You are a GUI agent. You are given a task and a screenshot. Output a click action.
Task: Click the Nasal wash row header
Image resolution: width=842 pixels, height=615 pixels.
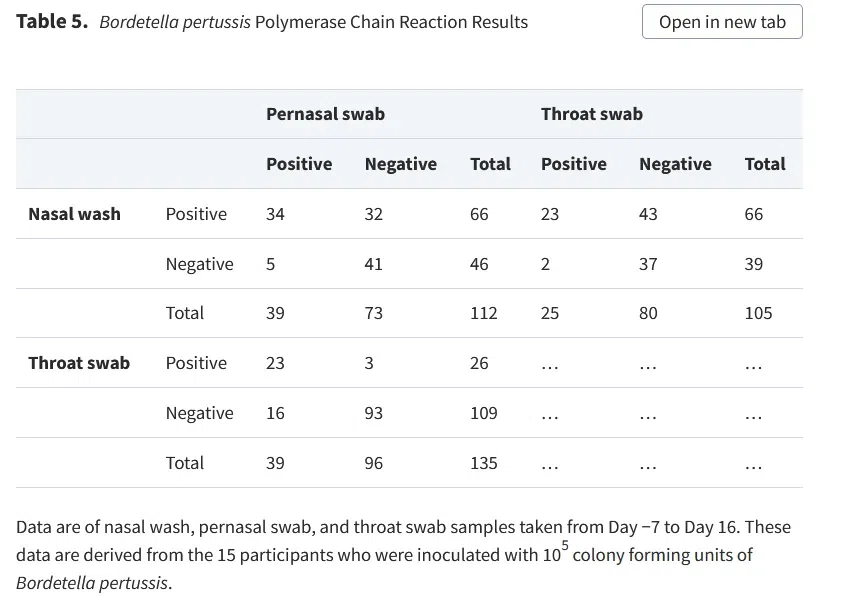(x=75, y=214)
